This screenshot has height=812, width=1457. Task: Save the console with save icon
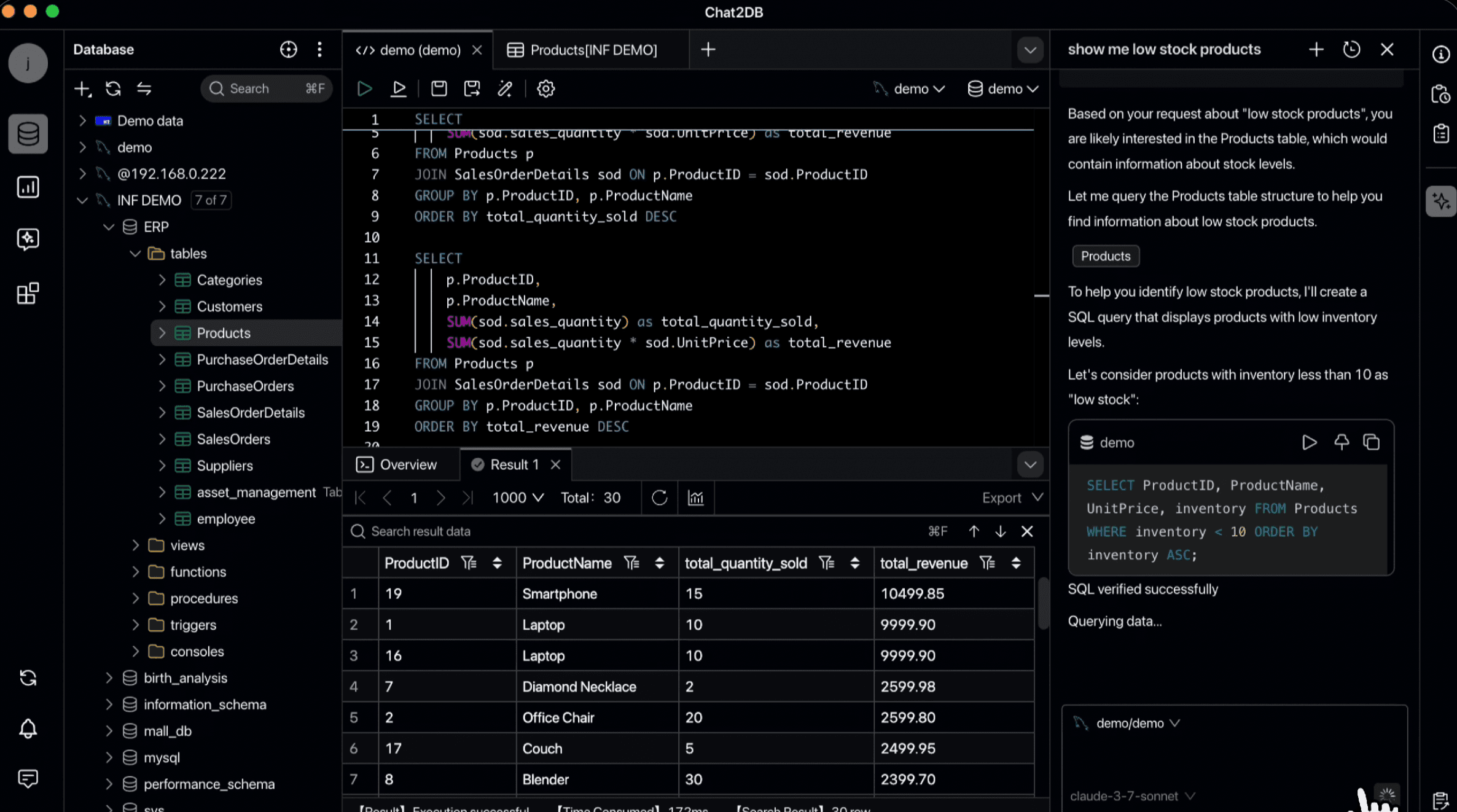click(x=439, y=88)
